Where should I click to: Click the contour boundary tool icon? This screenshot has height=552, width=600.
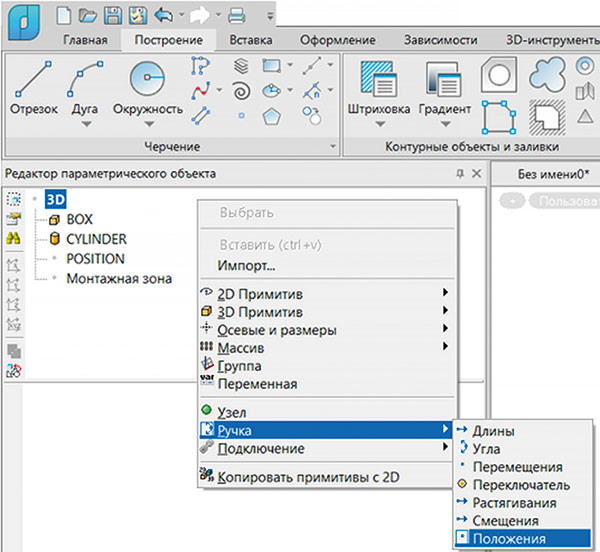coord(499,117)
